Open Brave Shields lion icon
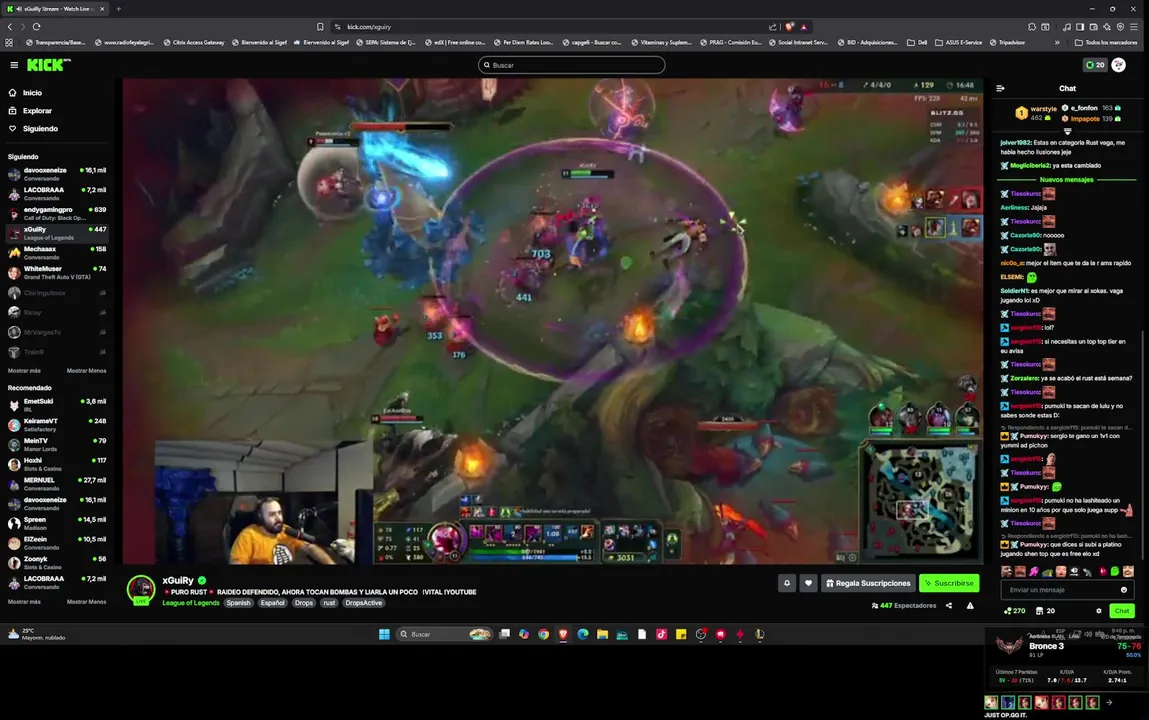1149x720 pixels. 789,27
